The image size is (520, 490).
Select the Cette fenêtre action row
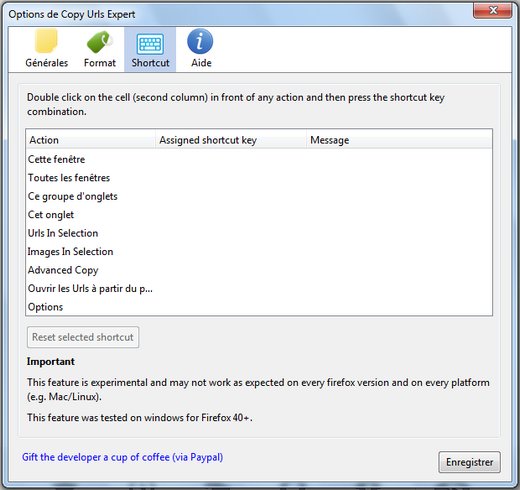coord(259,159)
